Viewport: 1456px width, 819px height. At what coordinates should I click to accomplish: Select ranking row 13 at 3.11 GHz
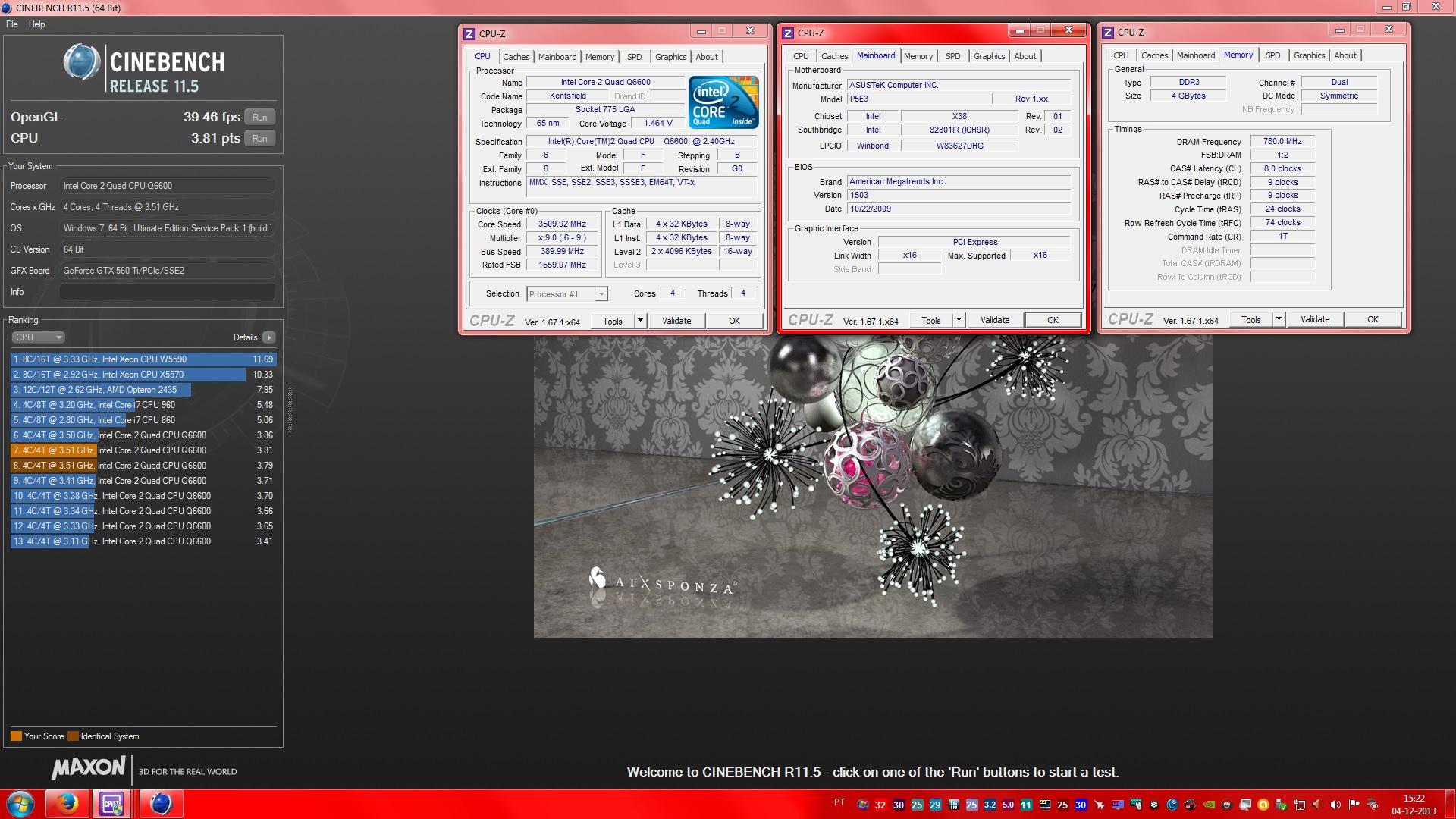click(x=143, y=541)
